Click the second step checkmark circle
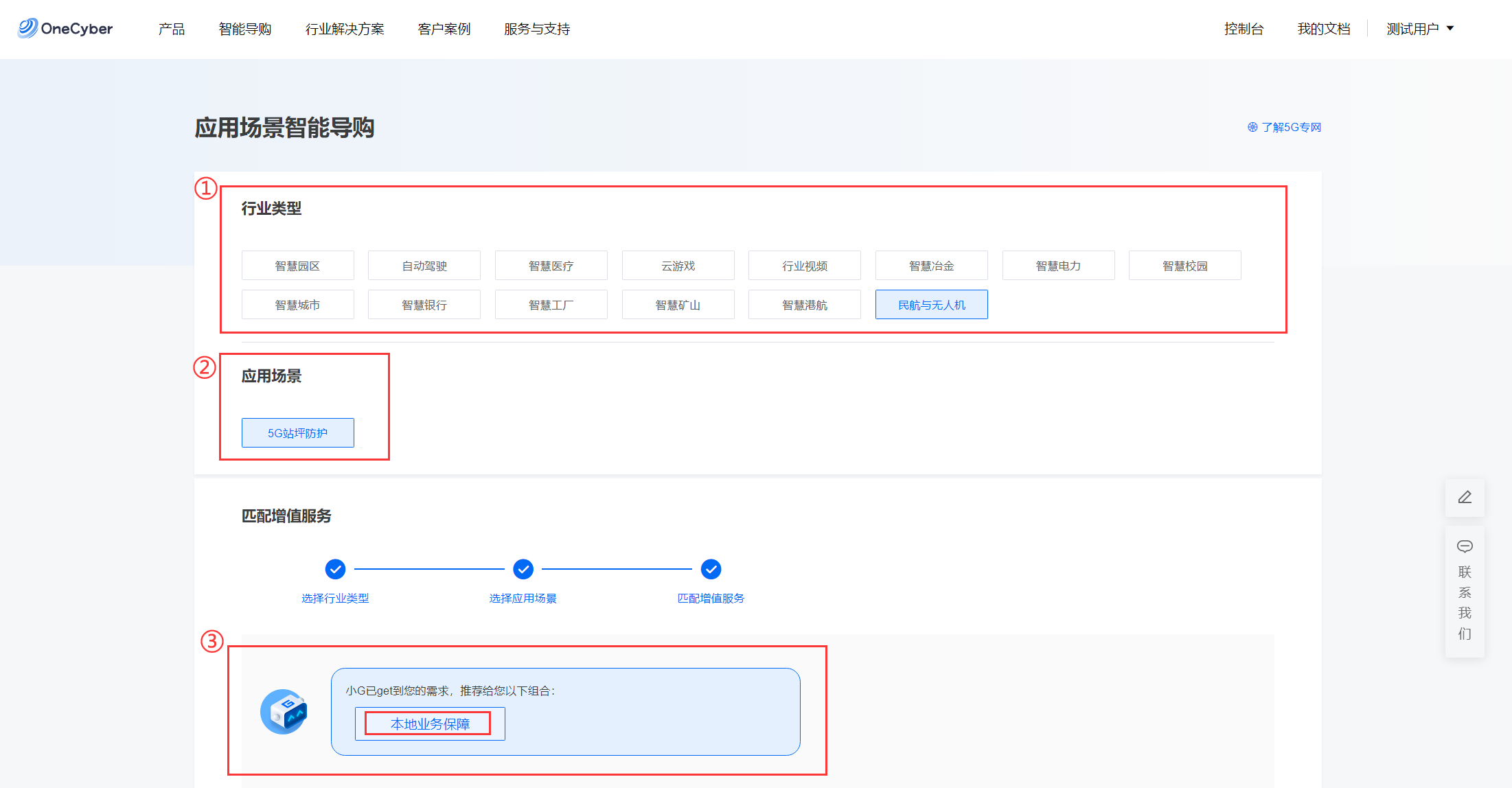Screen dimensions: 1512x788 tap(523, 569)
